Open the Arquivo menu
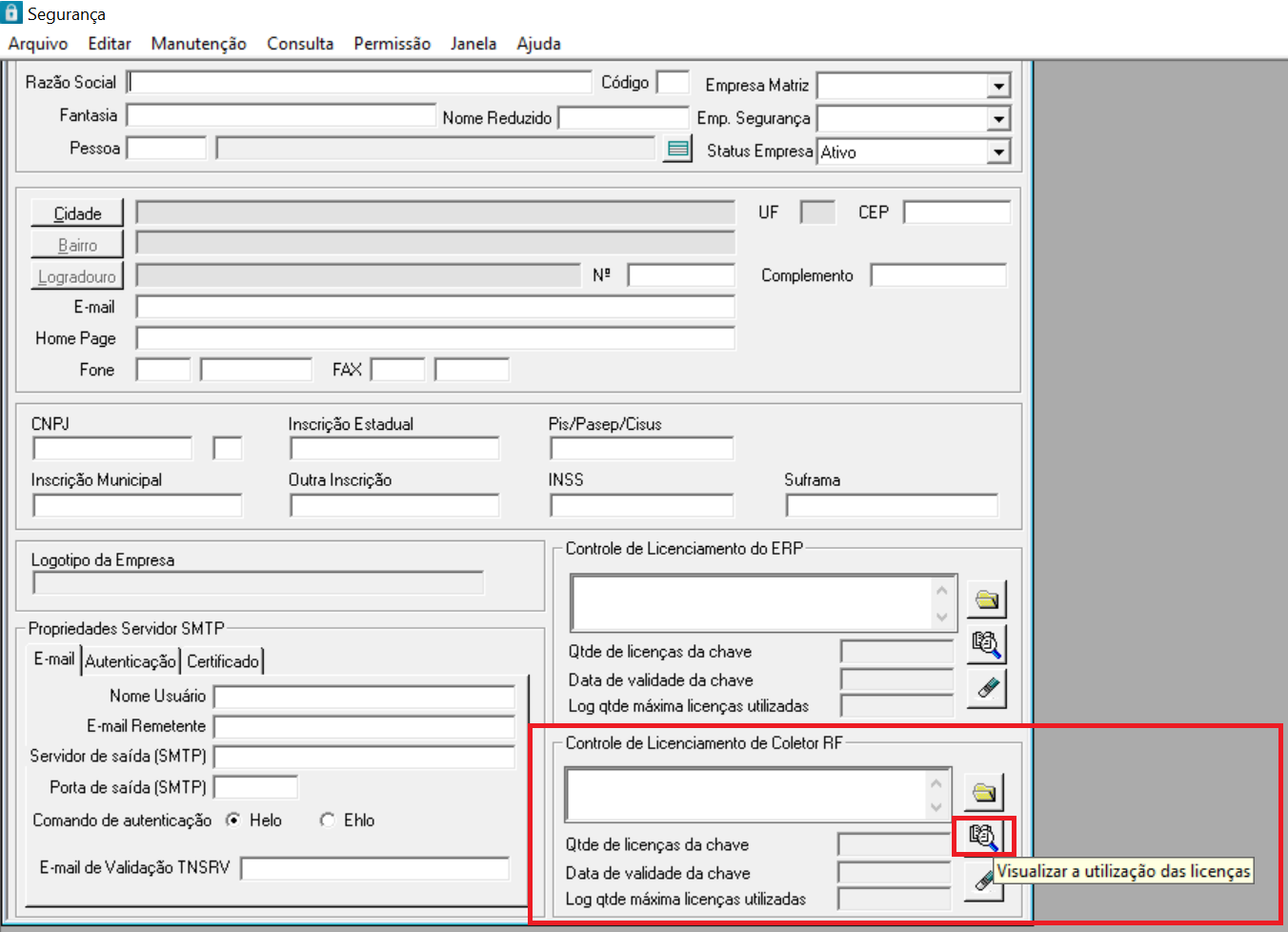Image resolution: width=1288 pixels, height=932 pixels. [38, 44]
